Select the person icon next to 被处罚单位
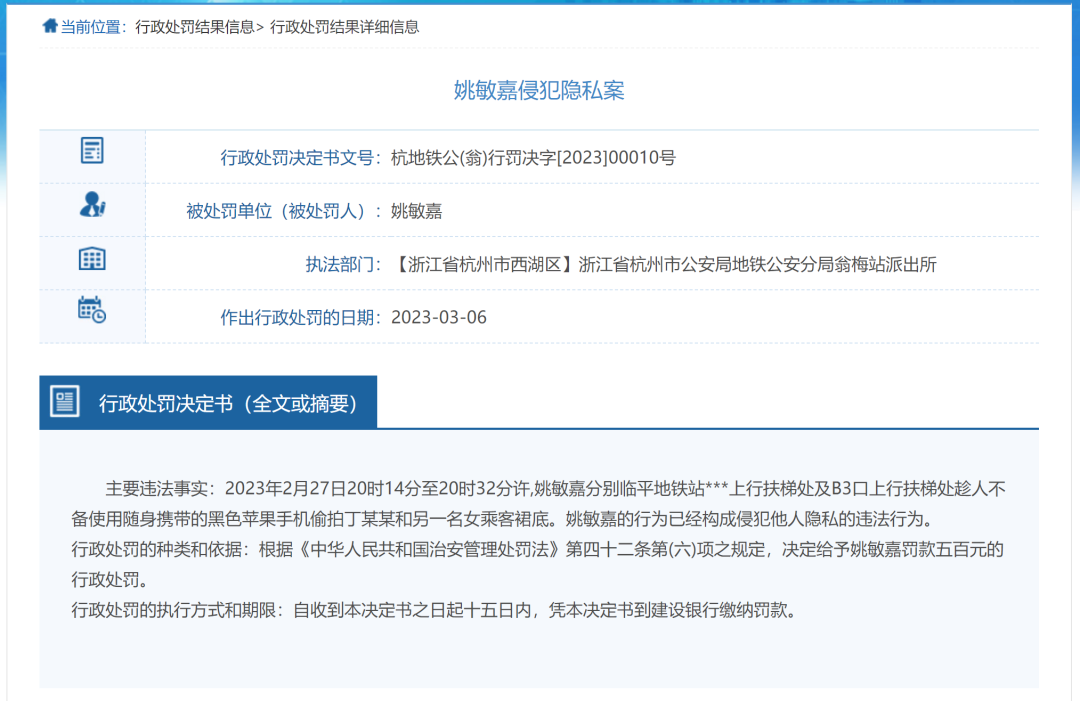1080x701 pixels. point(93,204)
